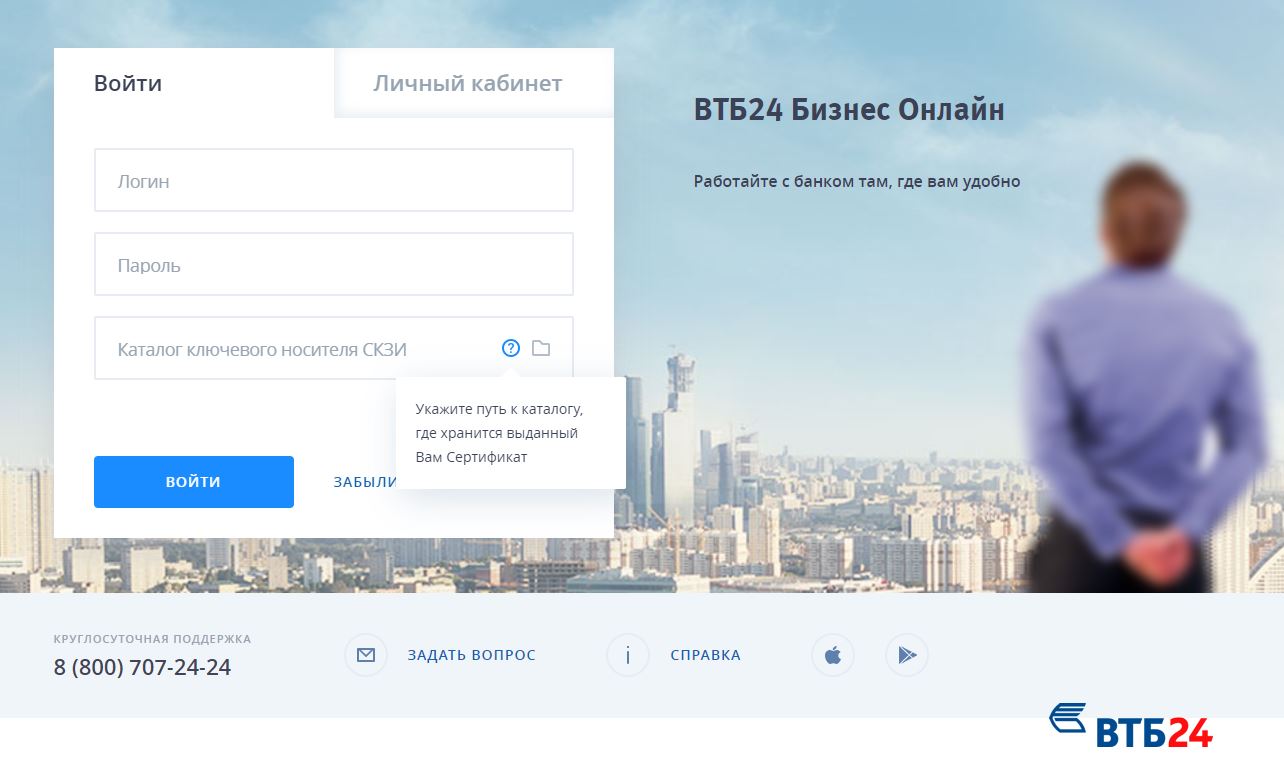Click the blue ВОЙТИ button

tap(194, 482)
